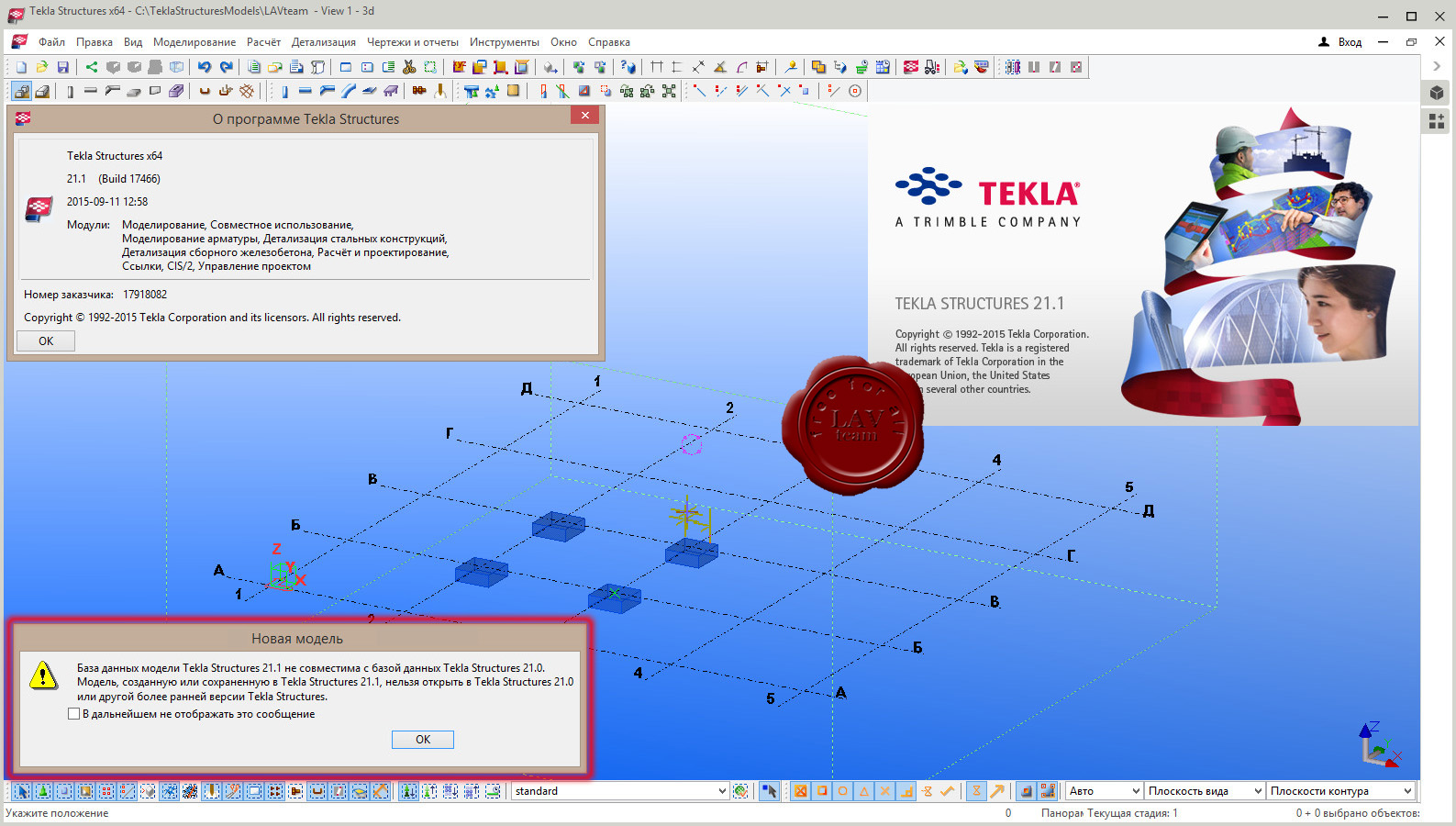Viewport: 1456px width, 826px height.
Task: Create a concrete beam from the toolbar
Action: point(91,91)
